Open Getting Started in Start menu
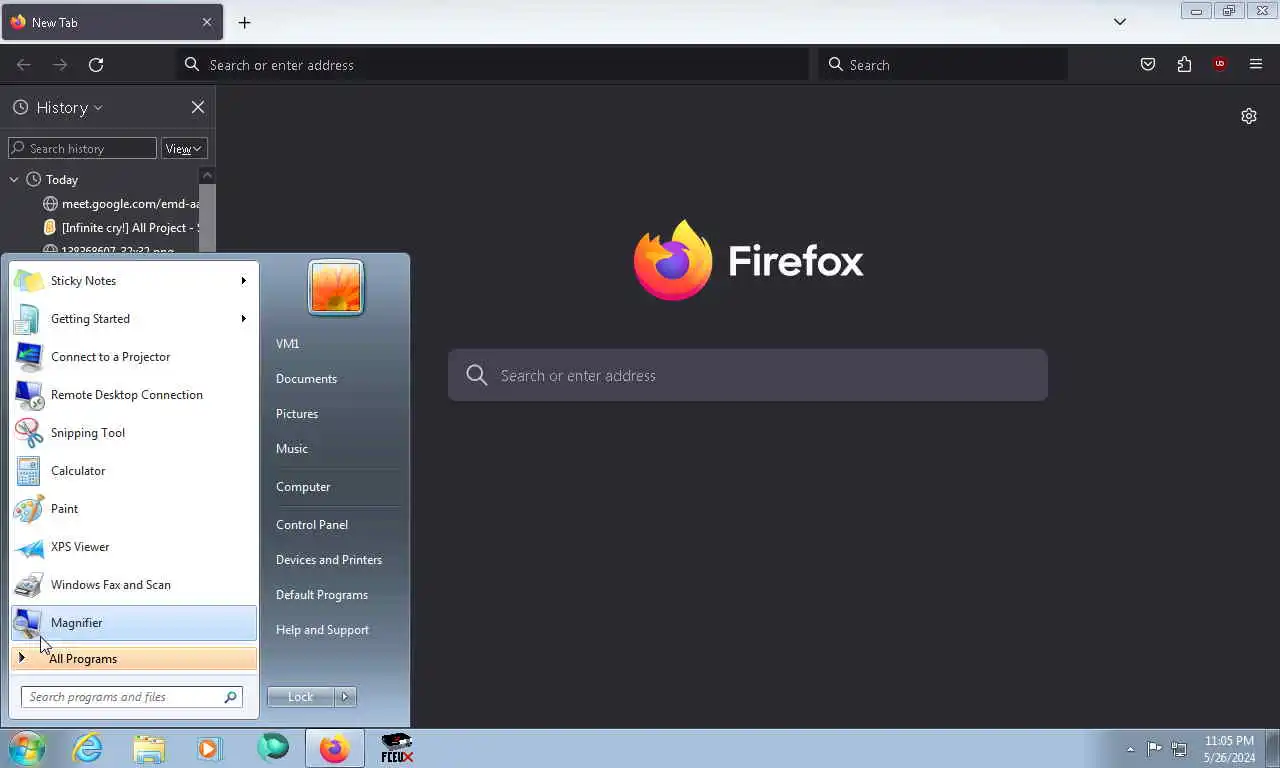This screenshot has width=1280, height=768. (133, 319)
